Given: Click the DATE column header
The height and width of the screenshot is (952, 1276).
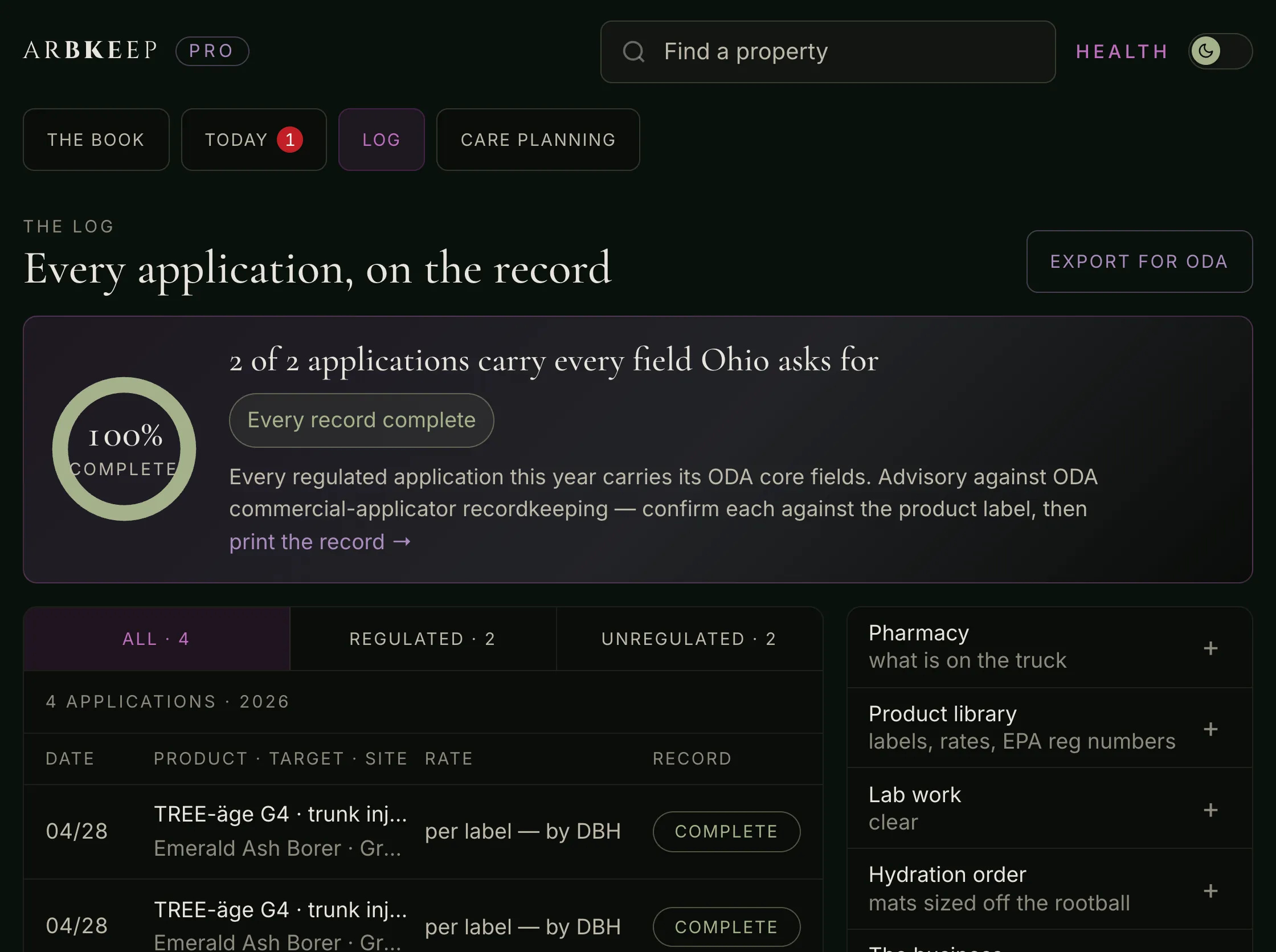Looking at the screenshot, I should click(70, 758).
